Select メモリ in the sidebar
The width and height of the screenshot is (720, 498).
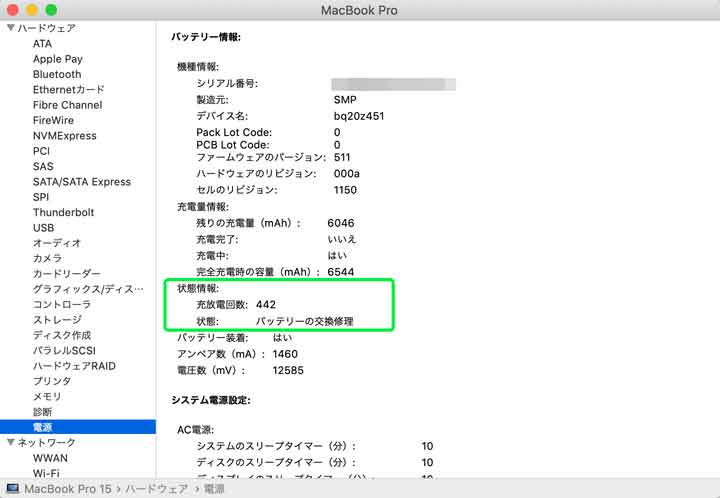(47, 397)
